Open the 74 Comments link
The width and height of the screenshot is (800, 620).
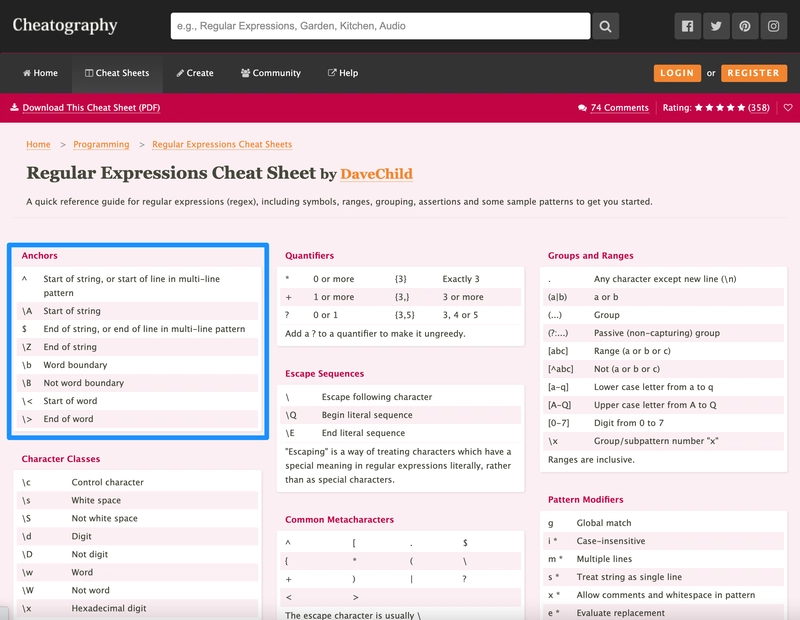[x=619, y=108]
